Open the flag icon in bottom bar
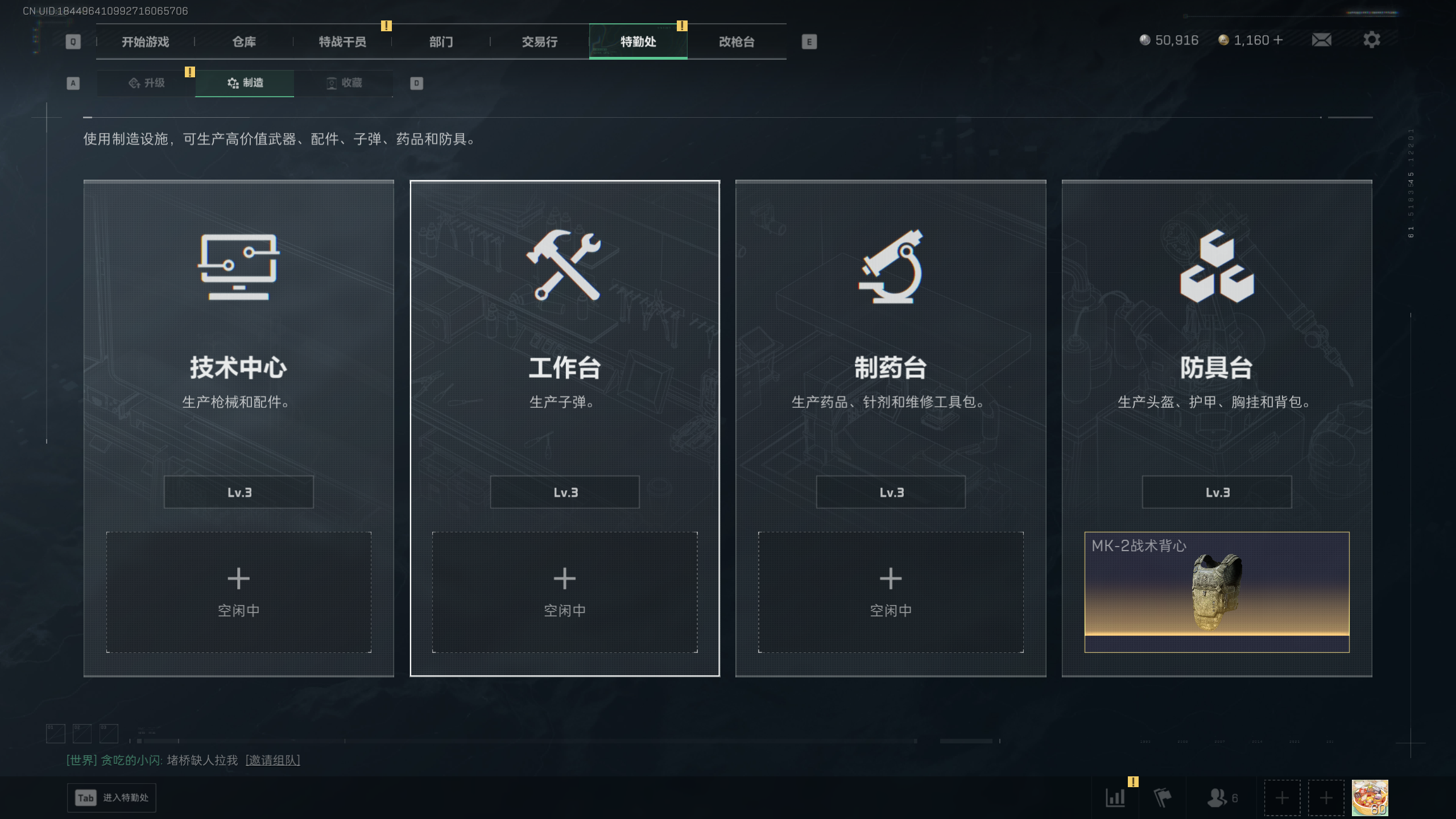This screenshot has height=819, width=1456. 1163,797
